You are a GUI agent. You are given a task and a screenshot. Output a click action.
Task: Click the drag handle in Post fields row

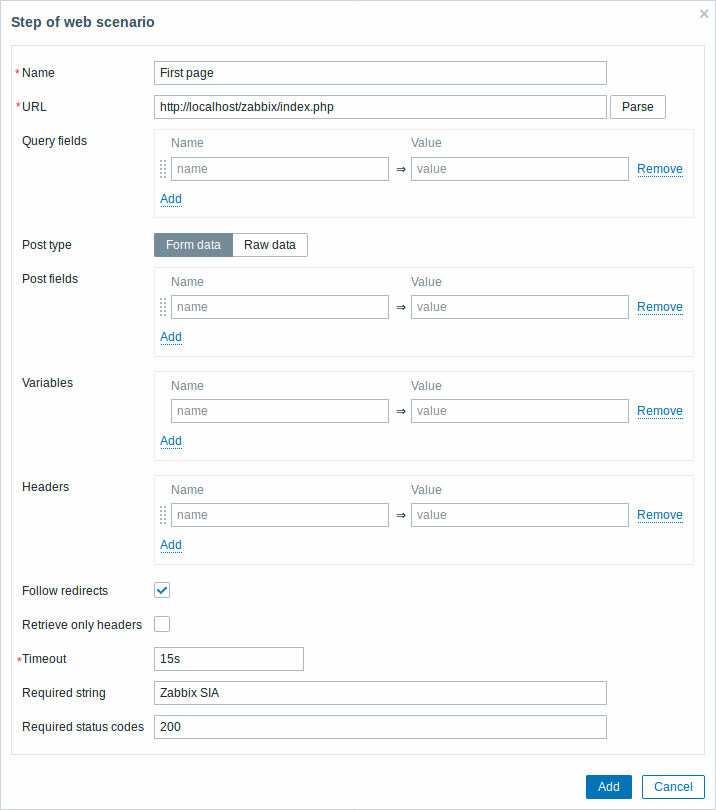click(x=163, y=307)
